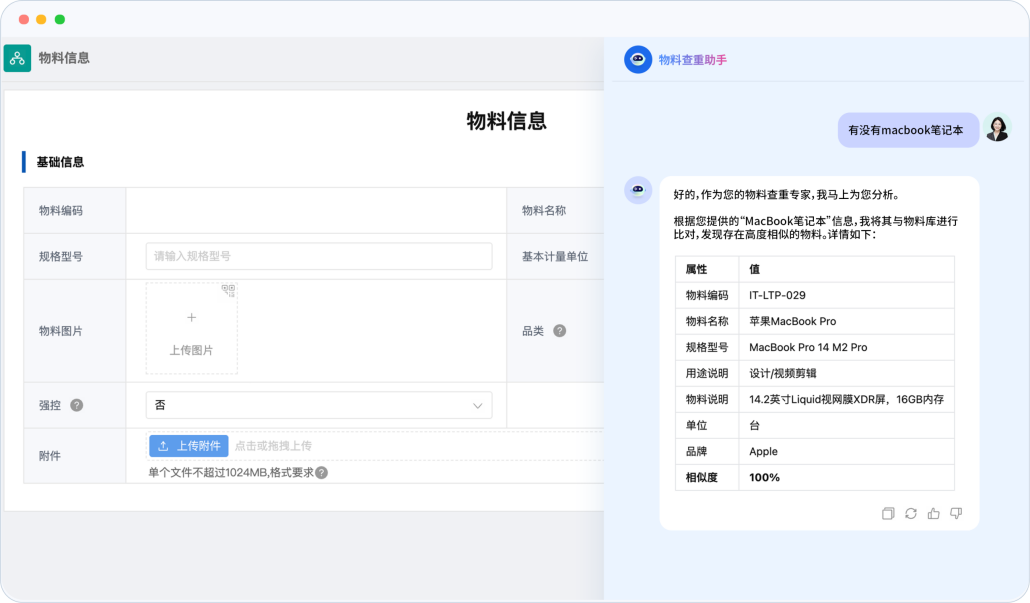Open the help icon after 格式要求
The image size is (1030, 603).
pyautogui.click(x=321, y=472)
